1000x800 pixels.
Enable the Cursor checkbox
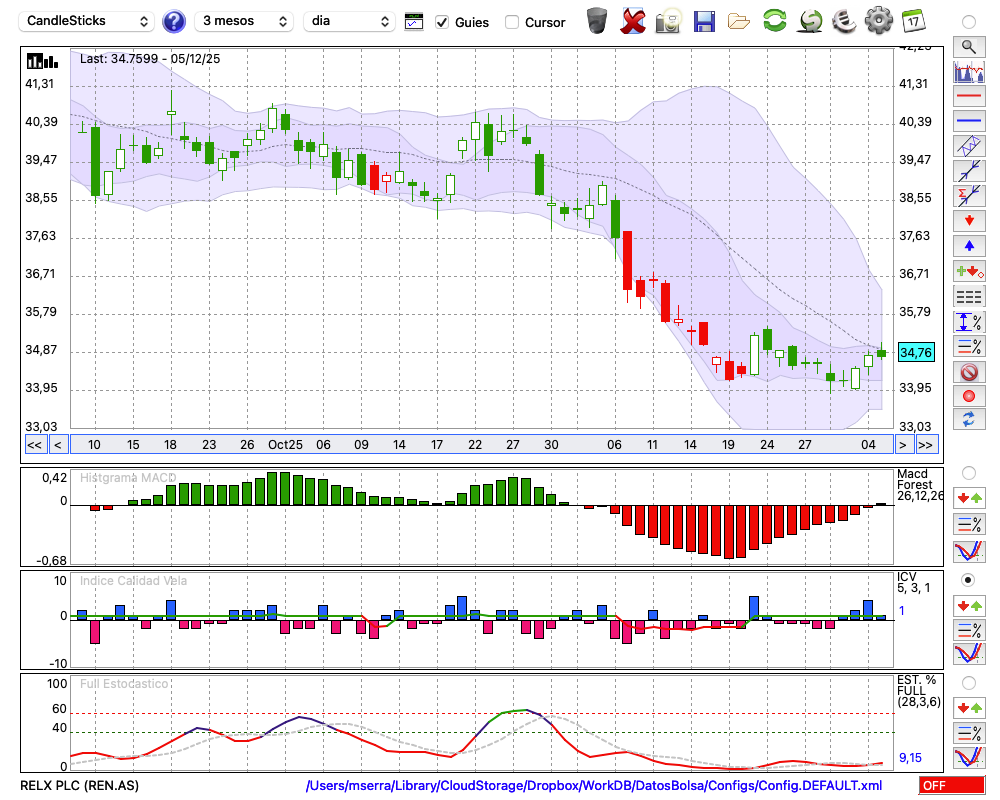click(x=512, y=21)
